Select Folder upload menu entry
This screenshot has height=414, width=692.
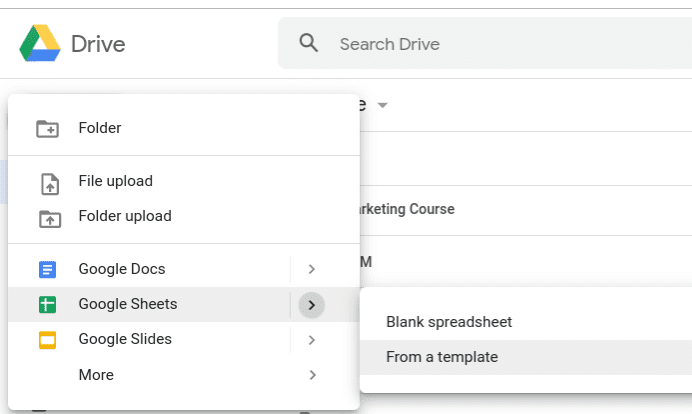[125, 216]
